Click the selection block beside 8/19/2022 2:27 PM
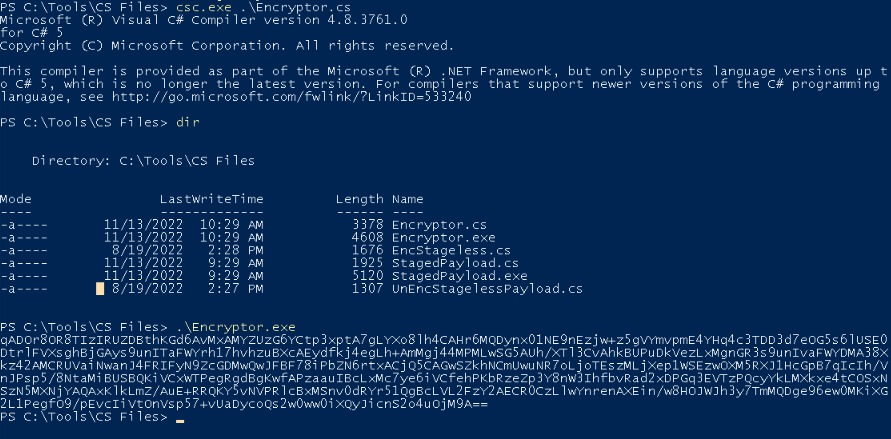 point(100,289)
